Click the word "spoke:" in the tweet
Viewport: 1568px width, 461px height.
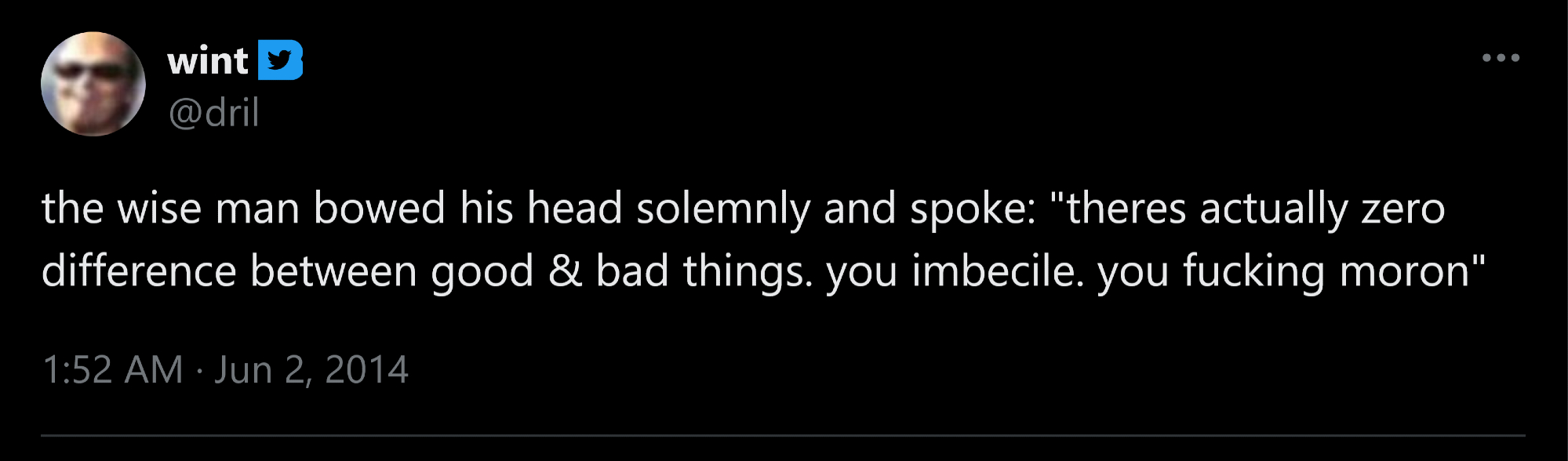(973, 209)
